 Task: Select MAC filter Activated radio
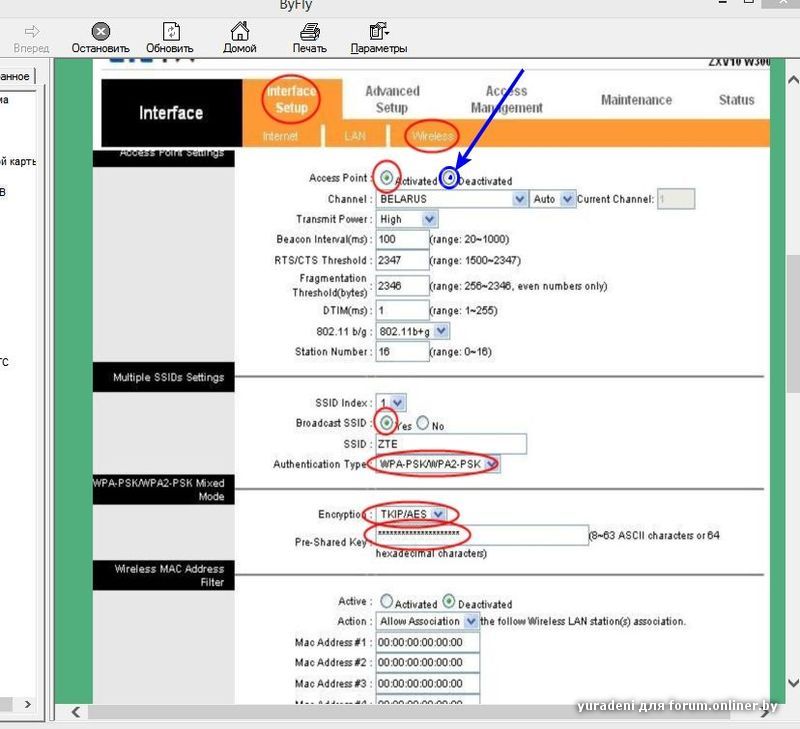pos(387,601)
